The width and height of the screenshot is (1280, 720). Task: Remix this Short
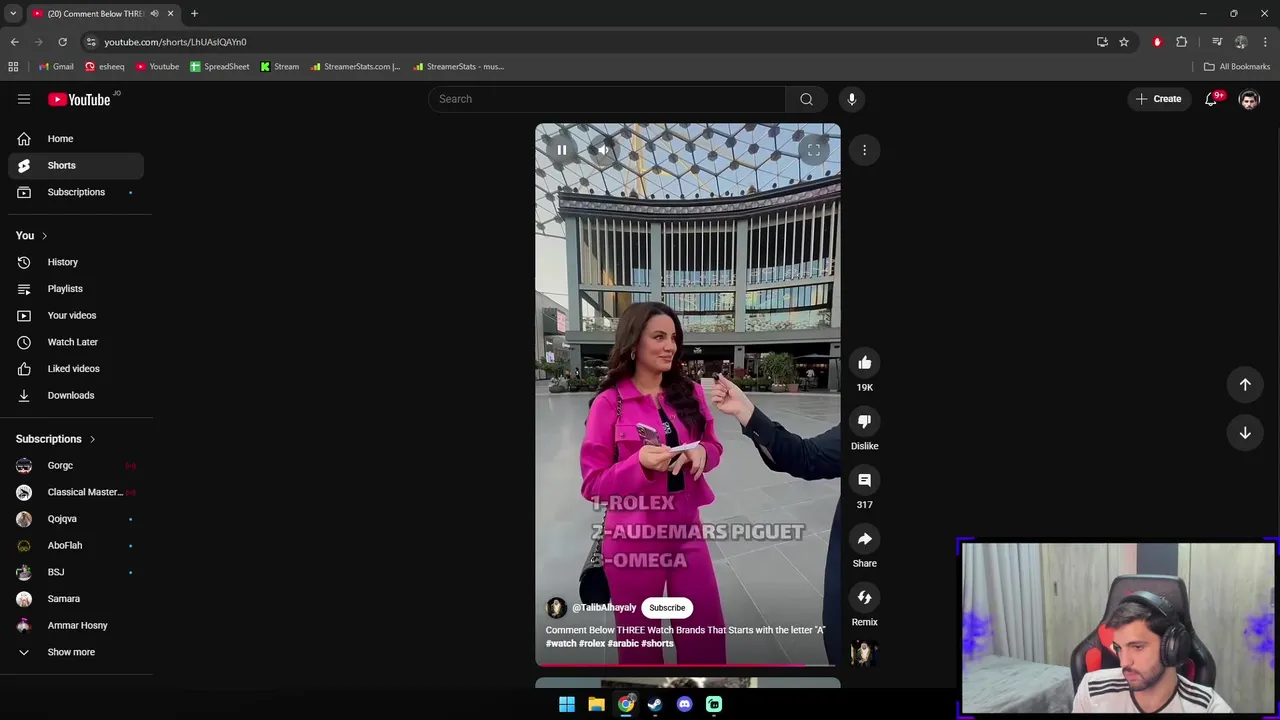tap(865, 598)
